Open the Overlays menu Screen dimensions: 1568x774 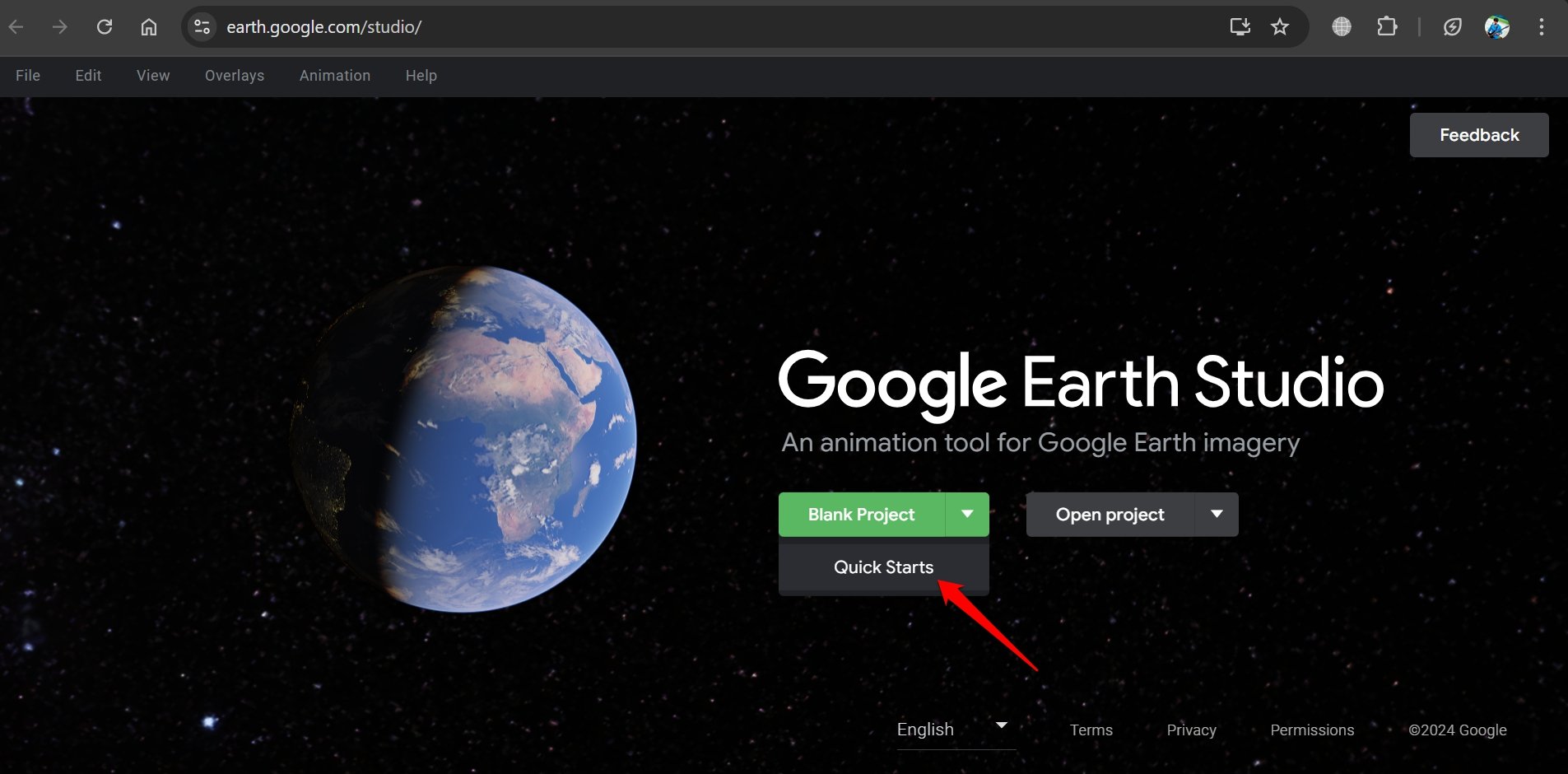point(235,76)
